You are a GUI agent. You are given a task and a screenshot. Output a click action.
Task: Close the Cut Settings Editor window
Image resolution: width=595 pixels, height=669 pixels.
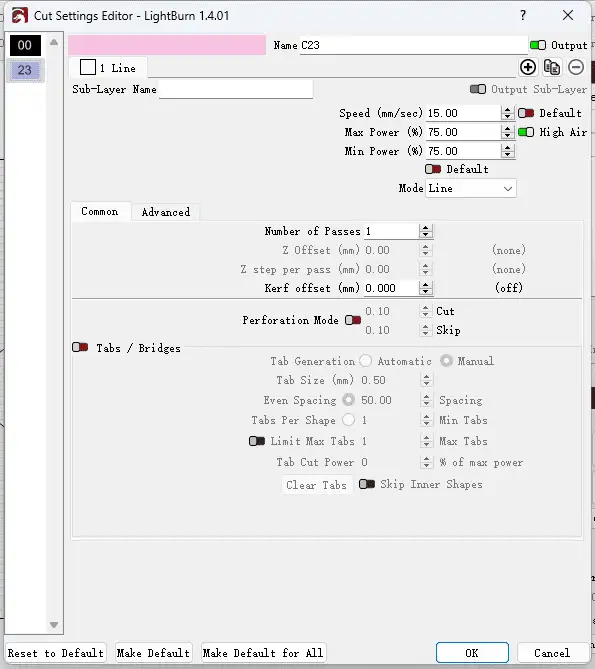click(x=568, y=15)
